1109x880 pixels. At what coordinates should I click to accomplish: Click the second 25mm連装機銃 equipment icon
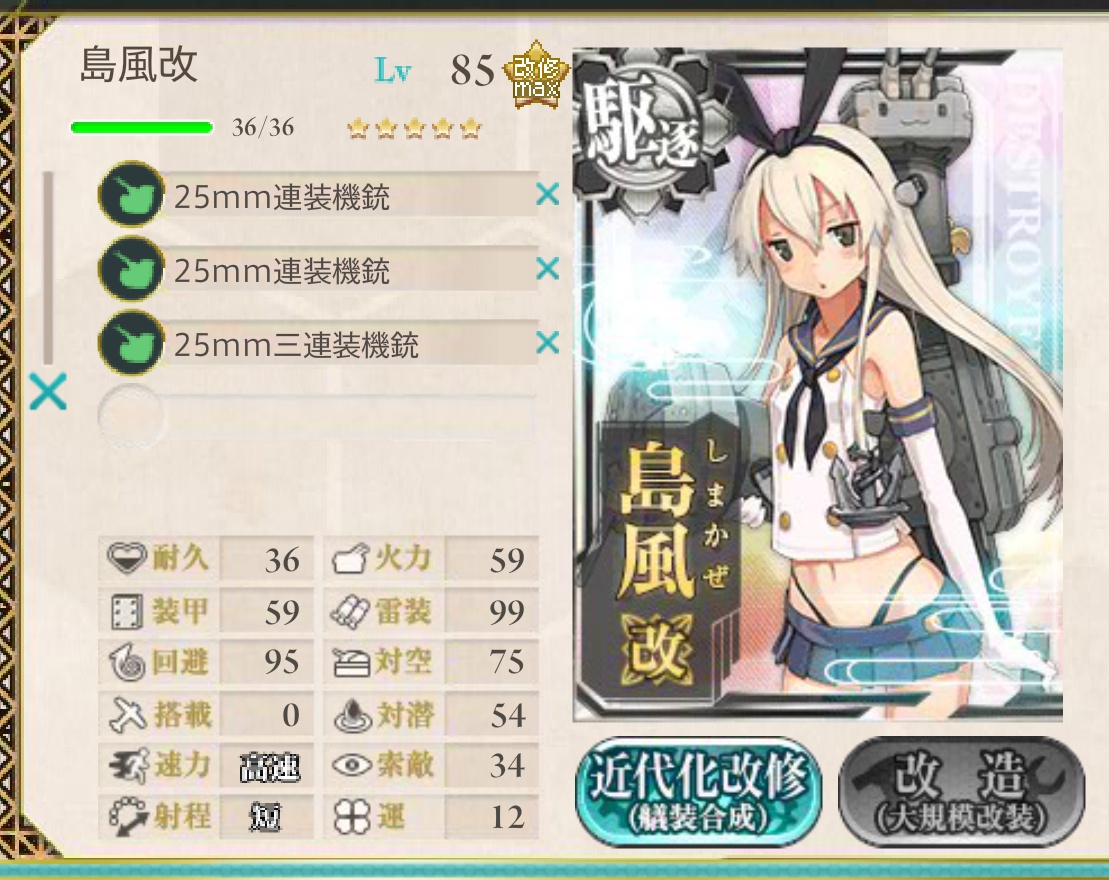(x=132, y=268)
